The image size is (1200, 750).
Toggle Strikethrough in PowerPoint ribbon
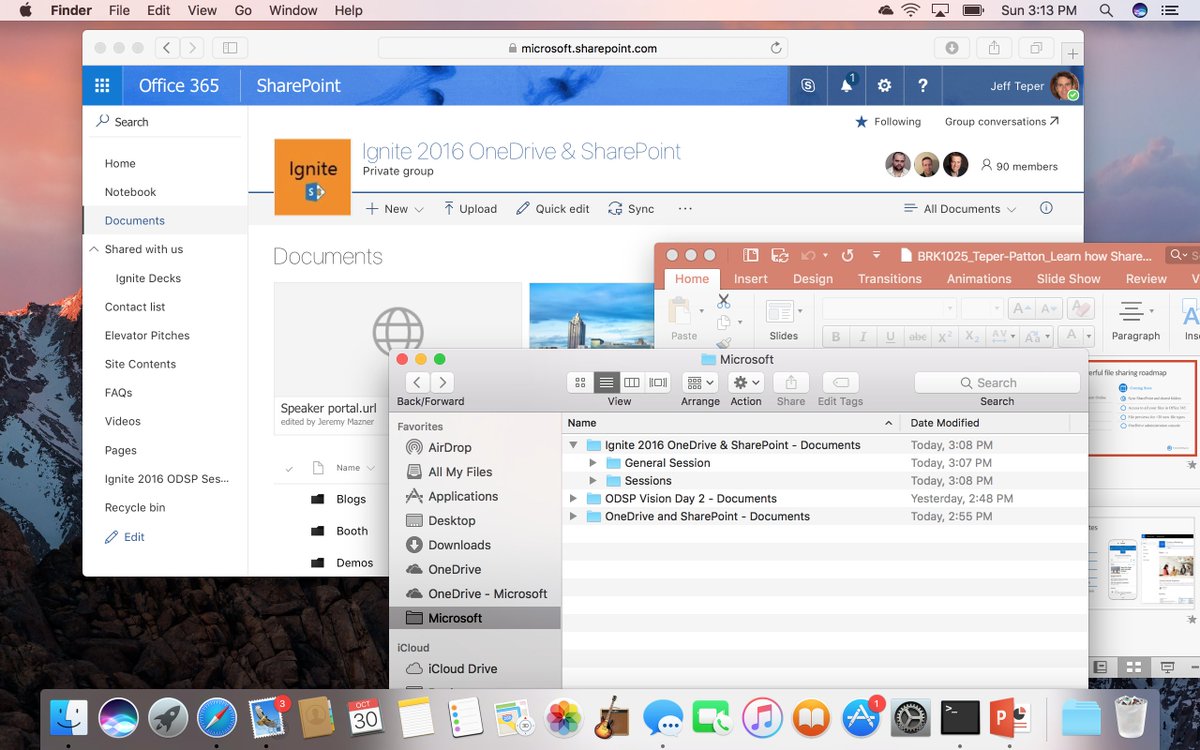(917, 337)
